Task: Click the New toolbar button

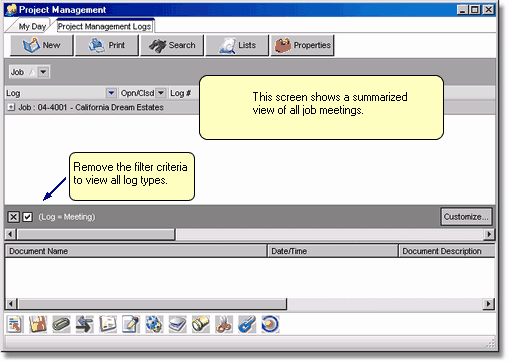Action: point(42,45)
